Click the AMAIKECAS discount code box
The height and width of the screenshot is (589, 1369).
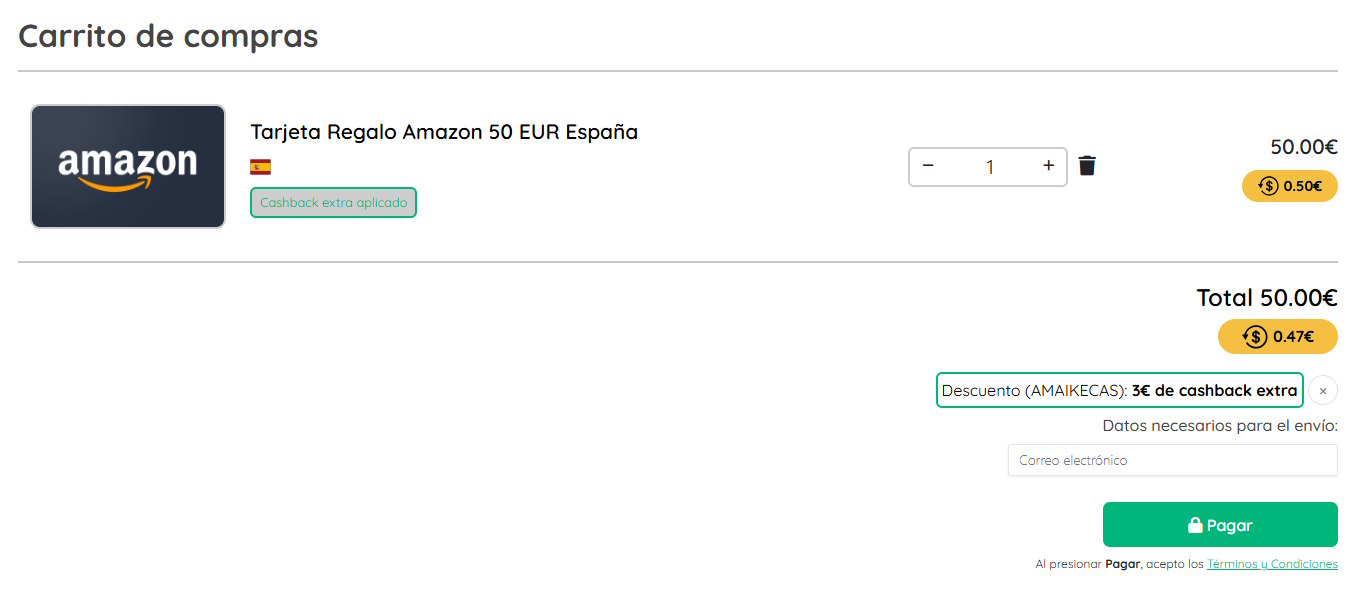[x=1119, y=390]
